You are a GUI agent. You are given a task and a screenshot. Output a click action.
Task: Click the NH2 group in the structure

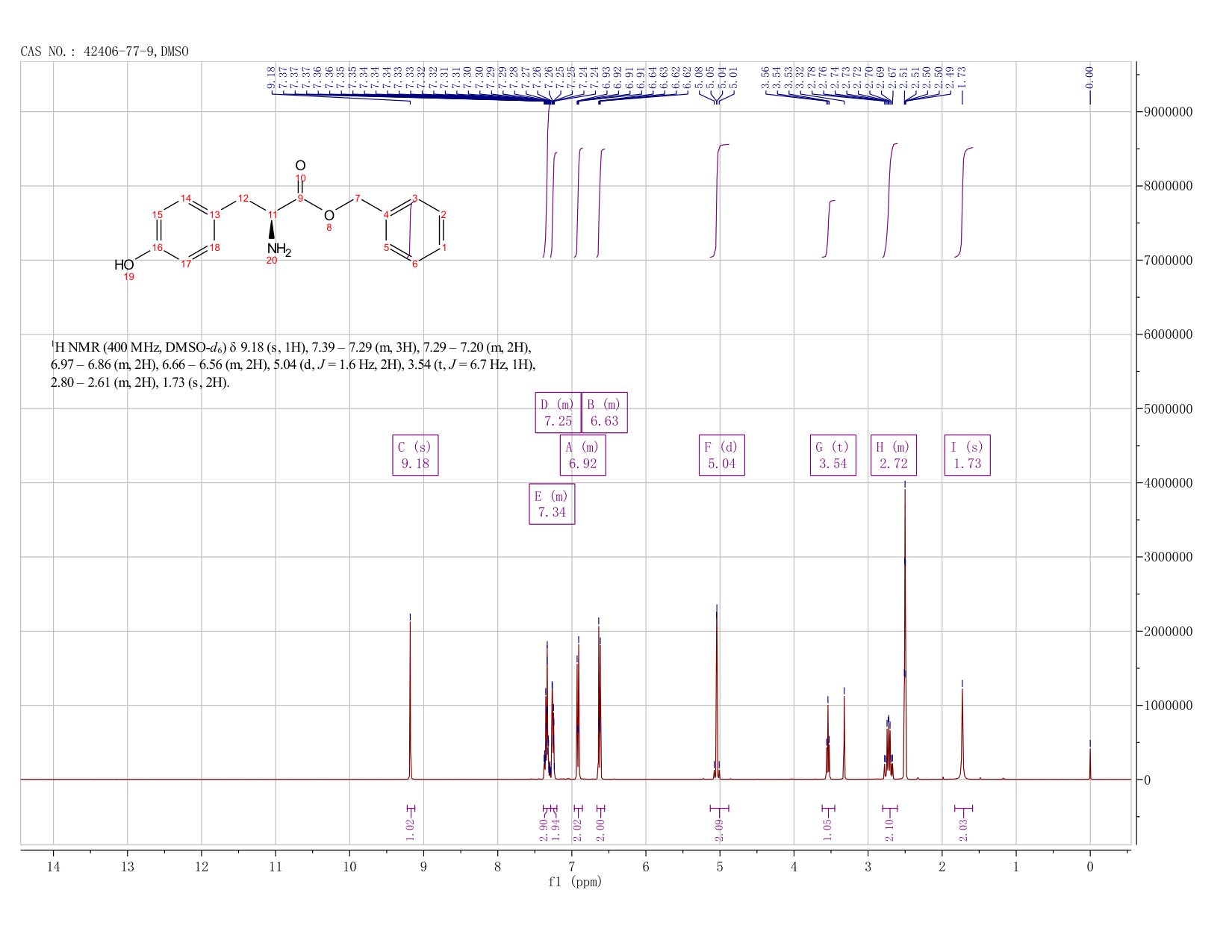click(279, 249)
